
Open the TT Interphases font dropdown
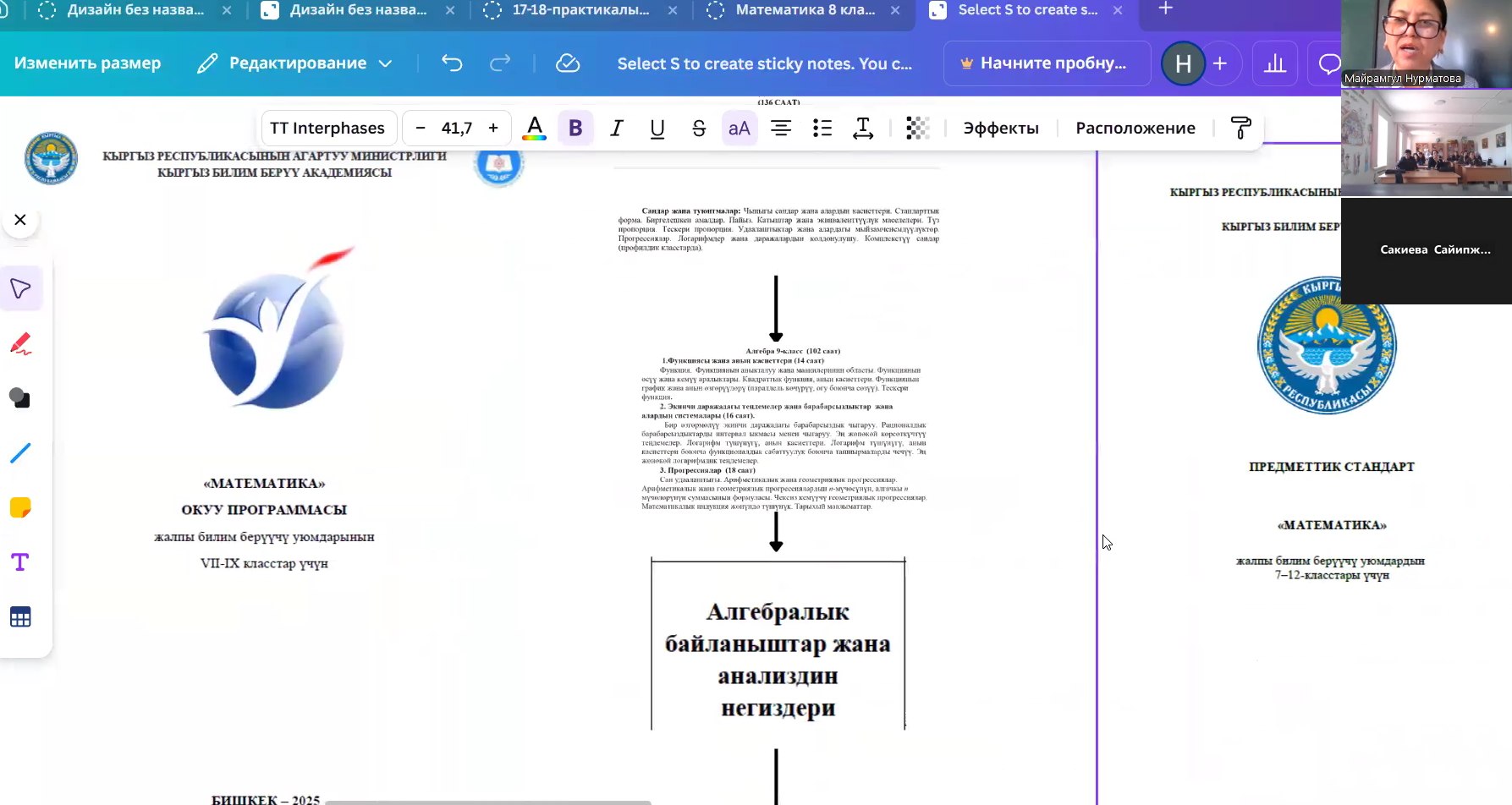327,128
